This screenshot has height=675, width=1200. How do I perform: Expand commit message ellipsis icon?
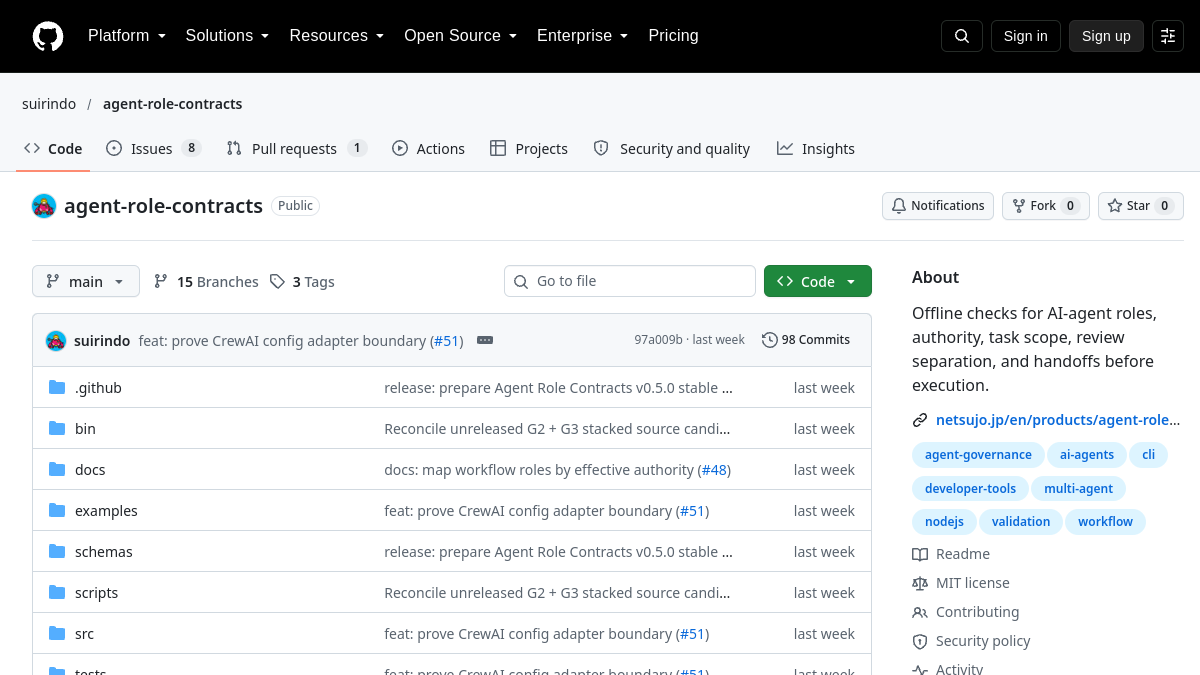click(x=485, y=340)
